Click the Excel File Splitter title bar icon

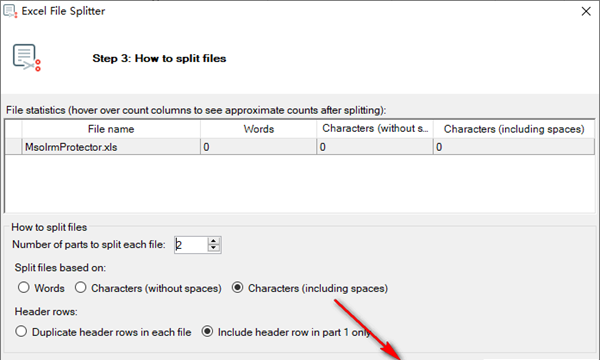(x=10, y=11)
